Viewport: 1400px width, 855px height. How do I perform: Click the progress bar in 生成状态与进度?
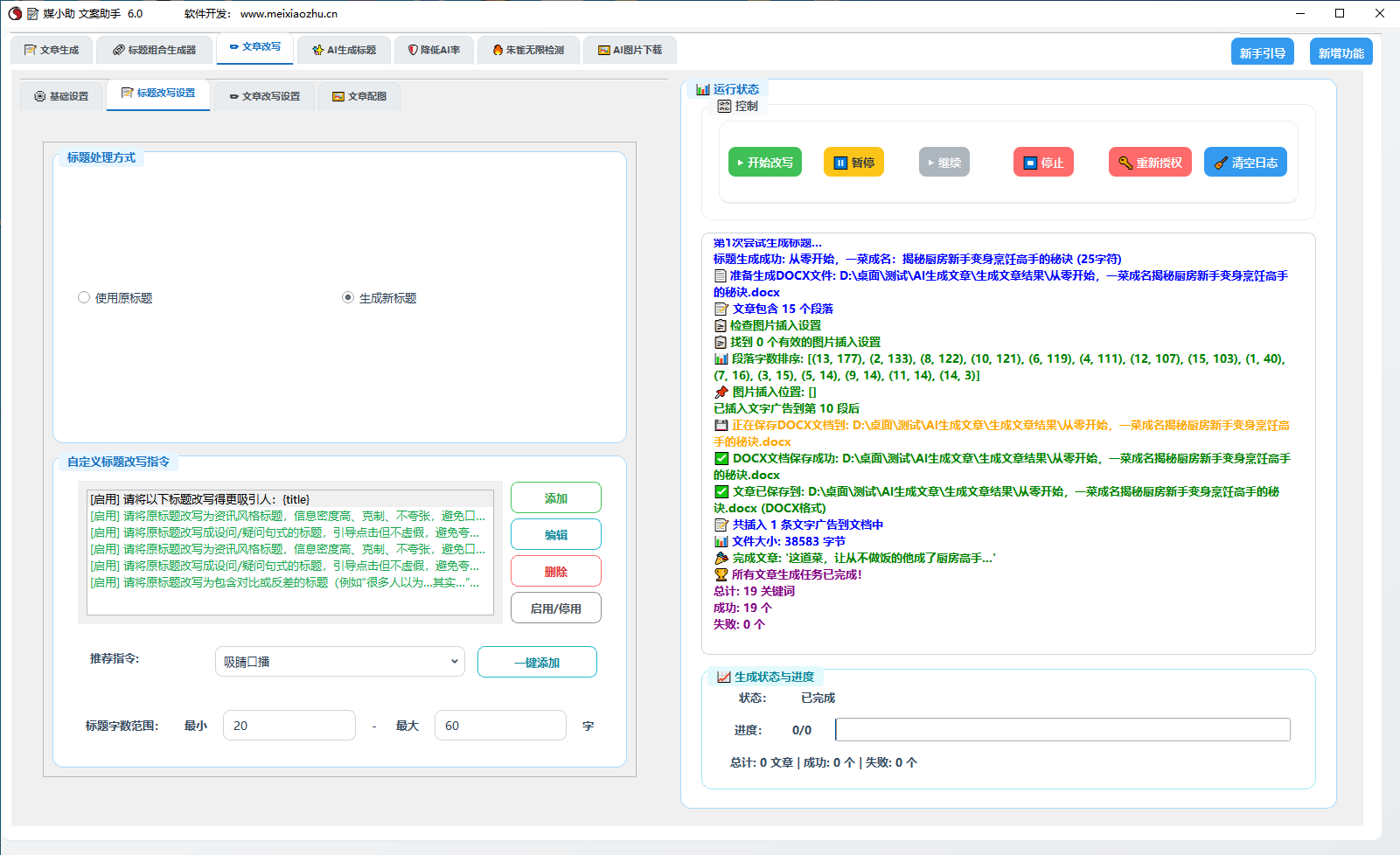point(1062,729)
